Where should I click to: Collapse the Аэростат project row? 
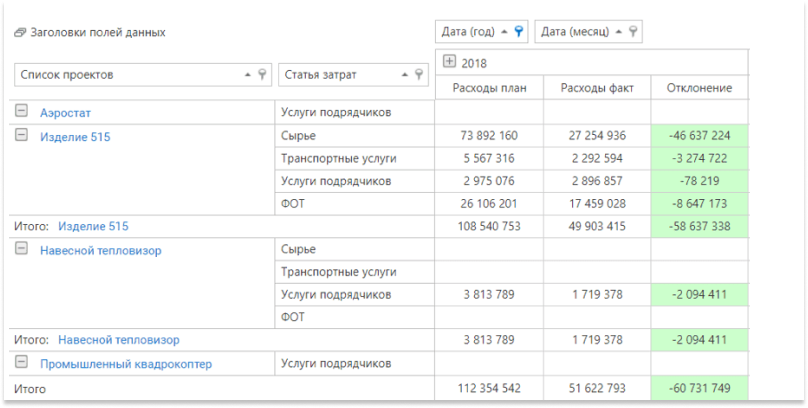tap(22, 112)
